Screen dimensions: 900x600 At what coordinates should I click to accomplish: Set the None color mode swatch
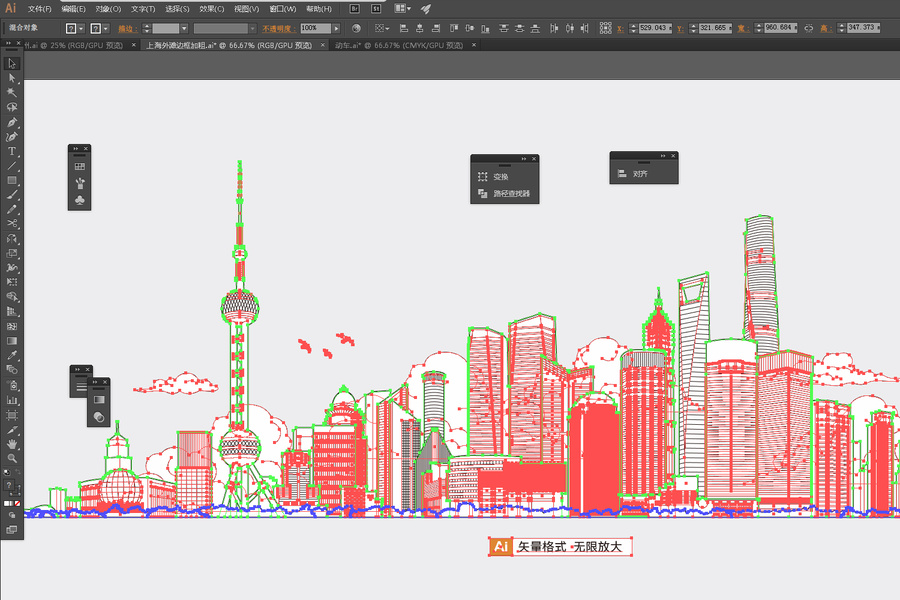18,504
